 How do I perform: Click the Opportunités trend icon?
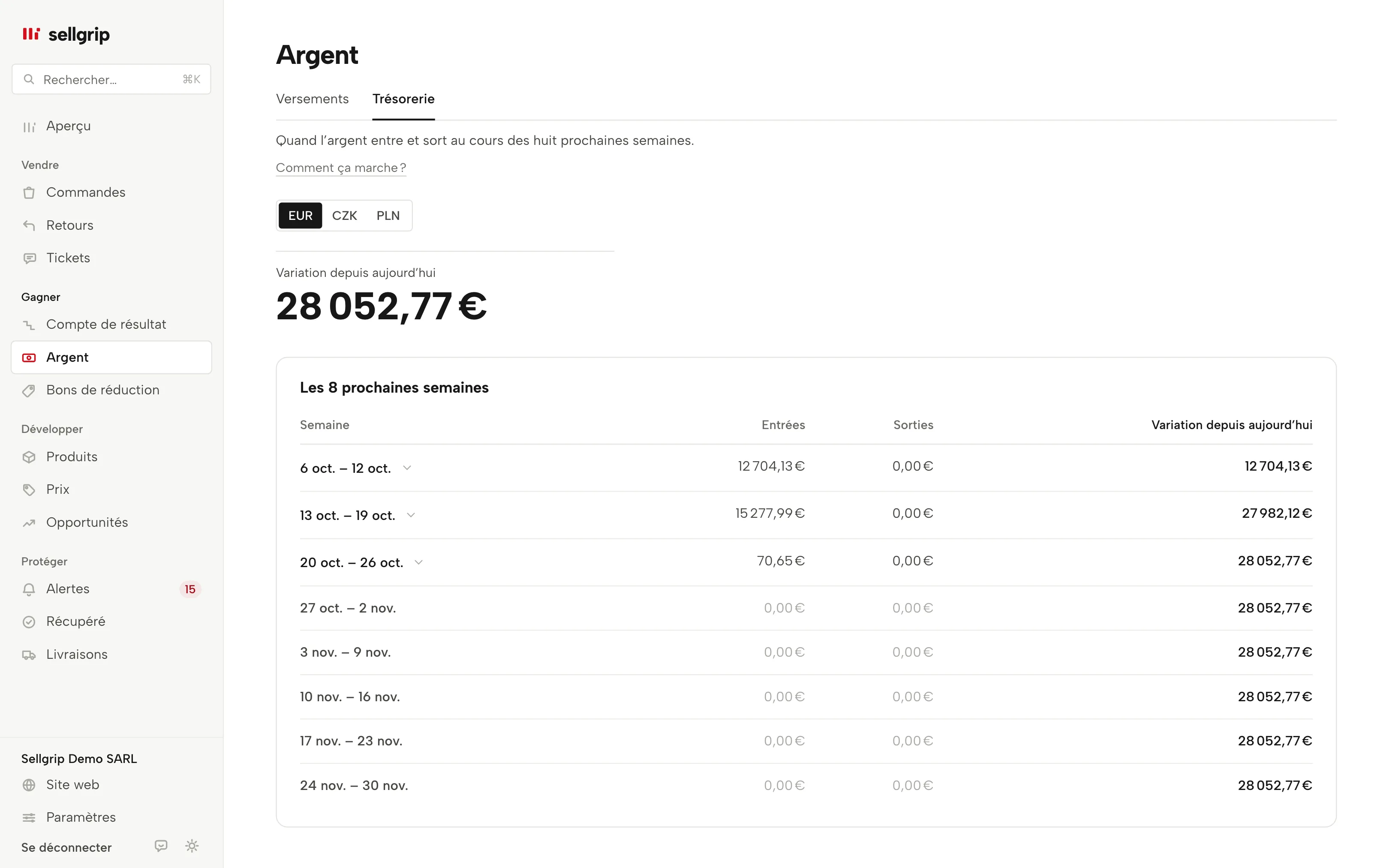pos(29,523)
